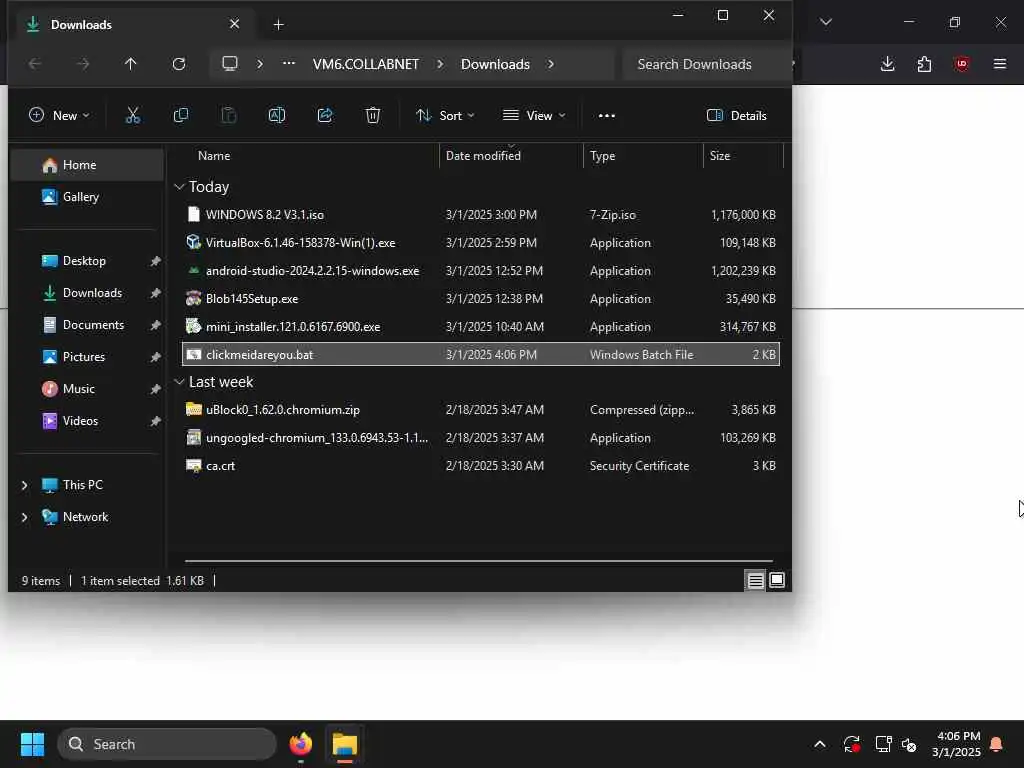Click the Rename icon in the toolbar
Screen dimensions: 1024x768
click(x=277, y=116)
